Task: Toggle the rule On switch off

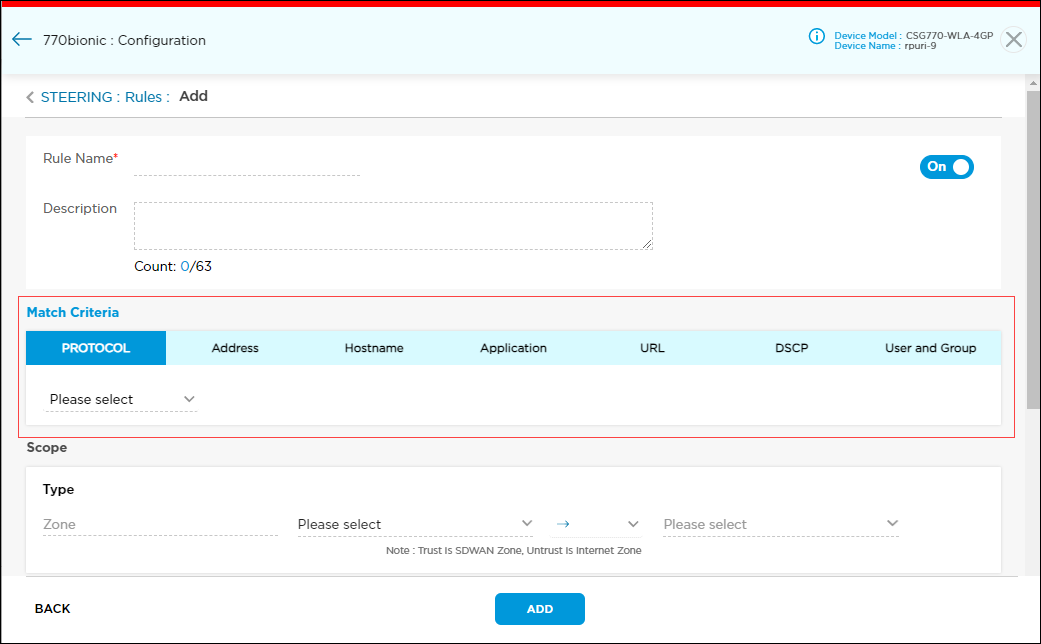Action: point(946,167)
